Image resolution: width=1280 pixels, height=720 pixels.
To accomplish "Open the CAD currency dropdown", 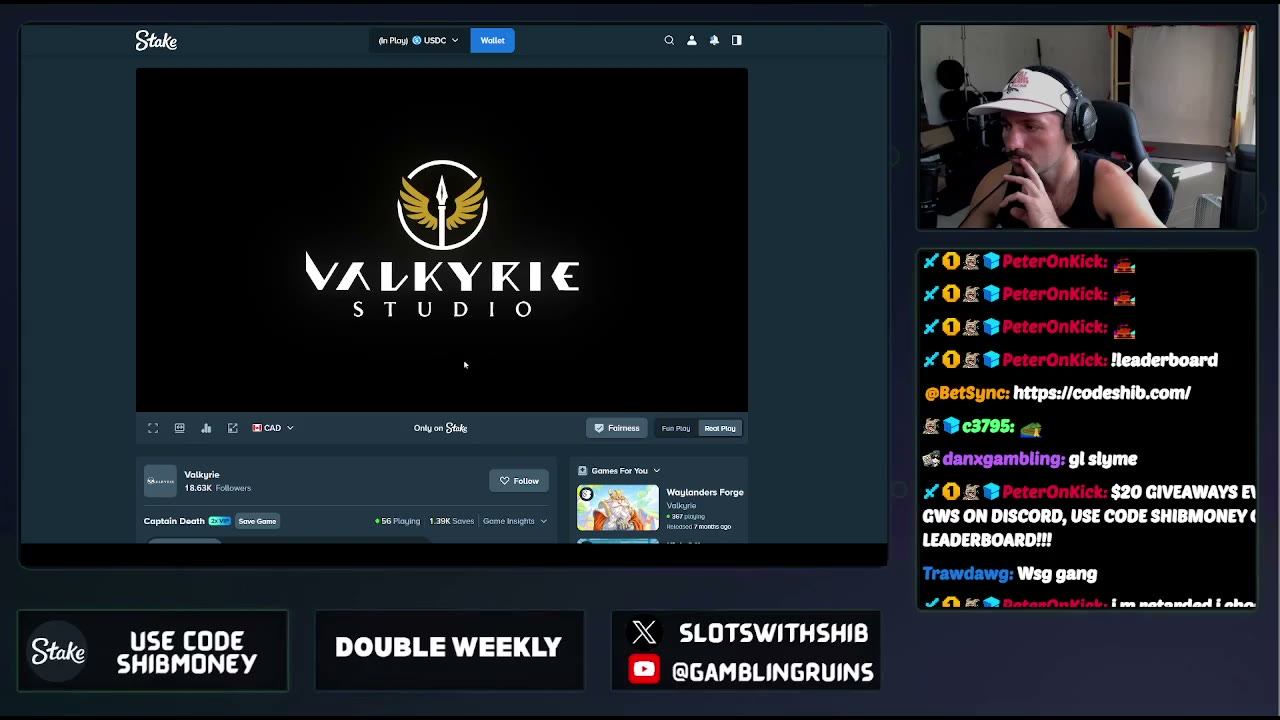I will point(273,428).
